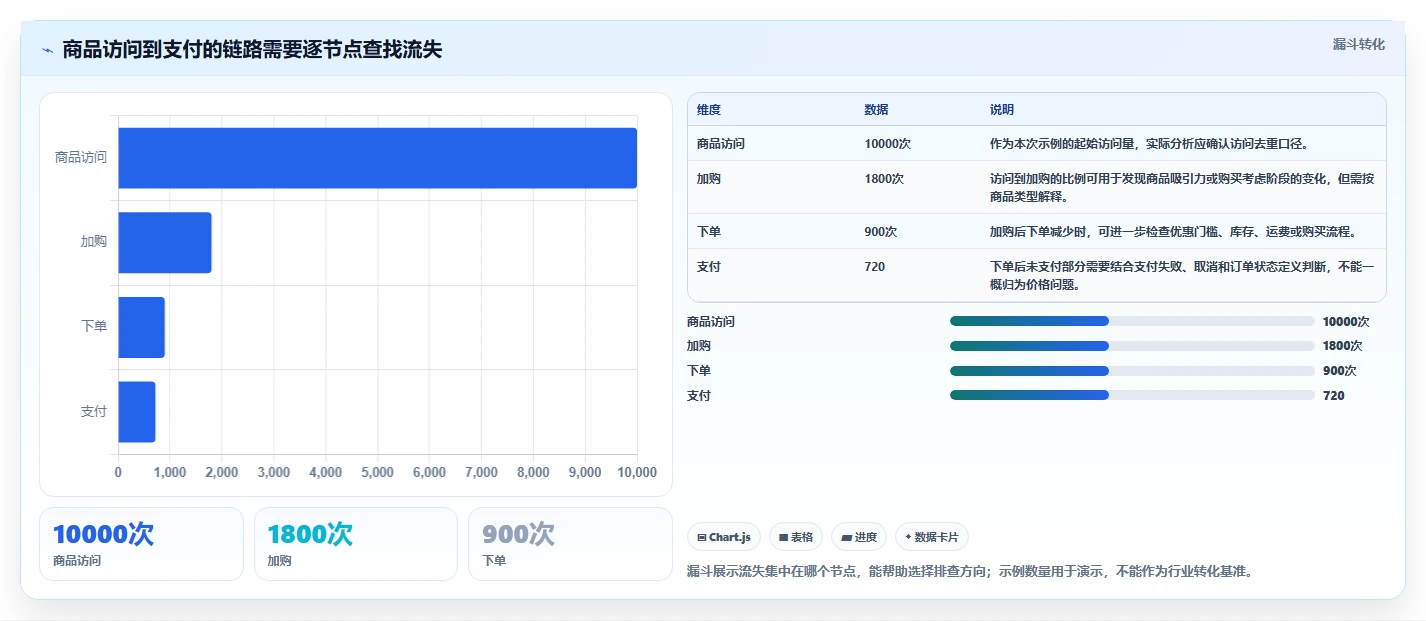
Task: Click the 商品访问 progress bar
Action: coord(1132,321)
